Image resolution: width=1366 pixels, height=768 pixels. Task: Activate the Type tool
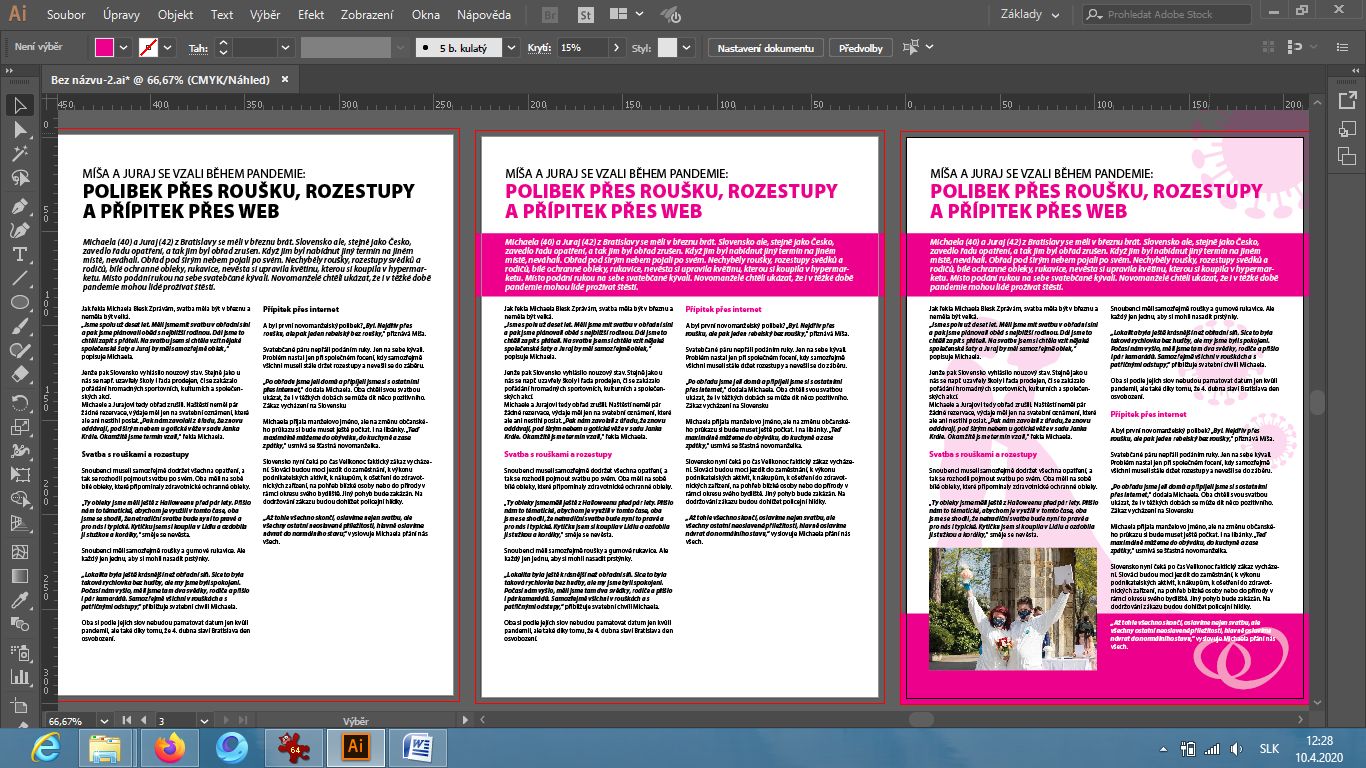(19, 254)
